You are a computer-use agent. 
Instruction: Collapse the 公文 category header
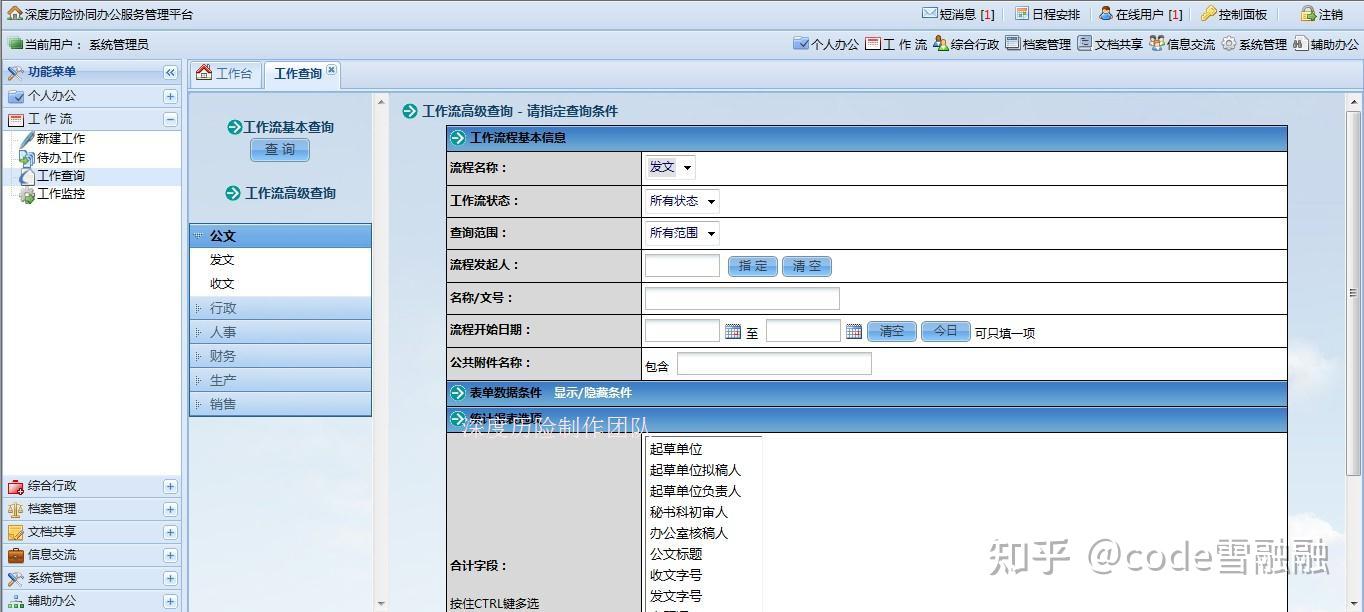coord(280,236)
